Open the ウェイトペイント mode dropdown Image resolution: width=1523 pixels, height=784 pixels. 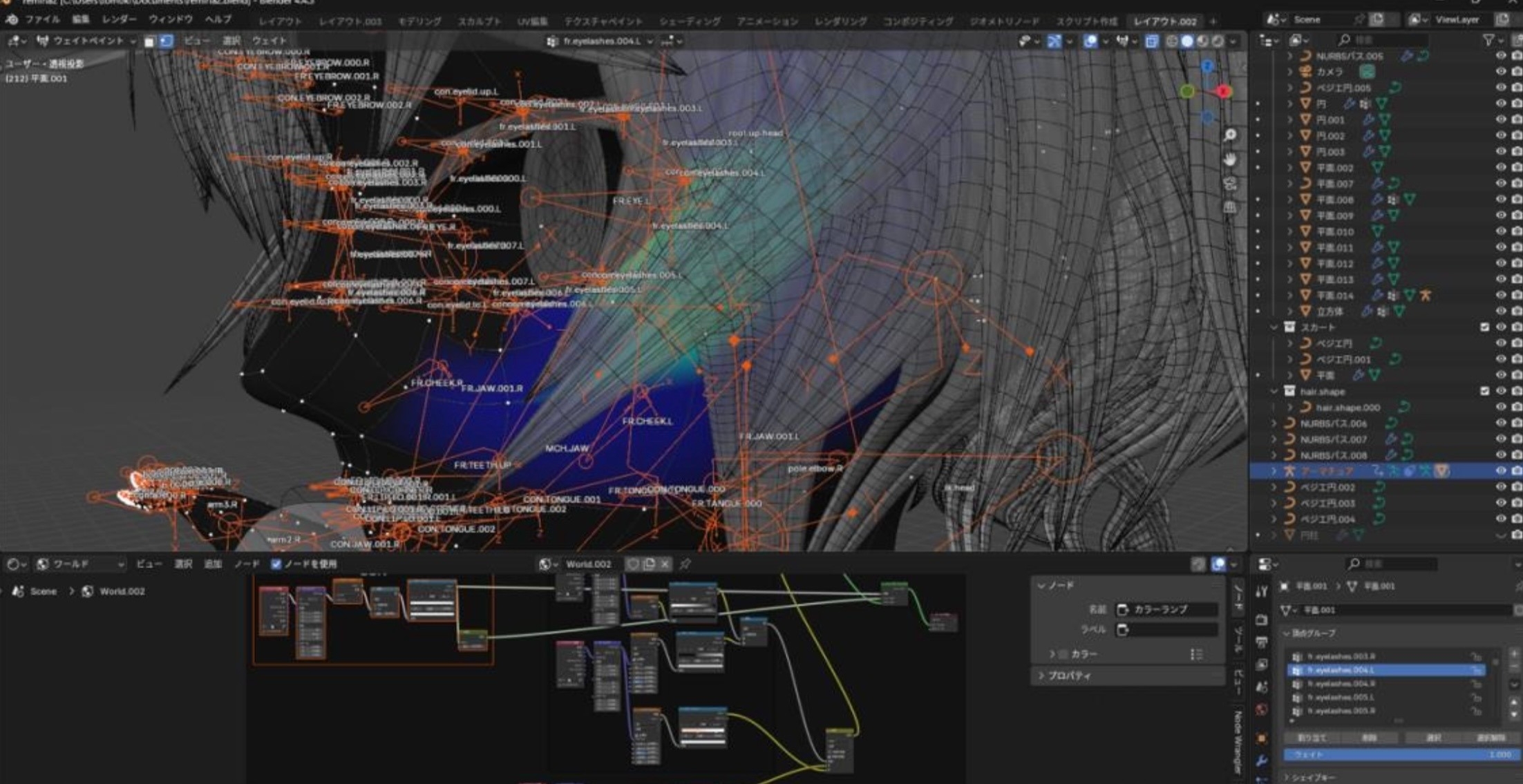coord(86,41)
